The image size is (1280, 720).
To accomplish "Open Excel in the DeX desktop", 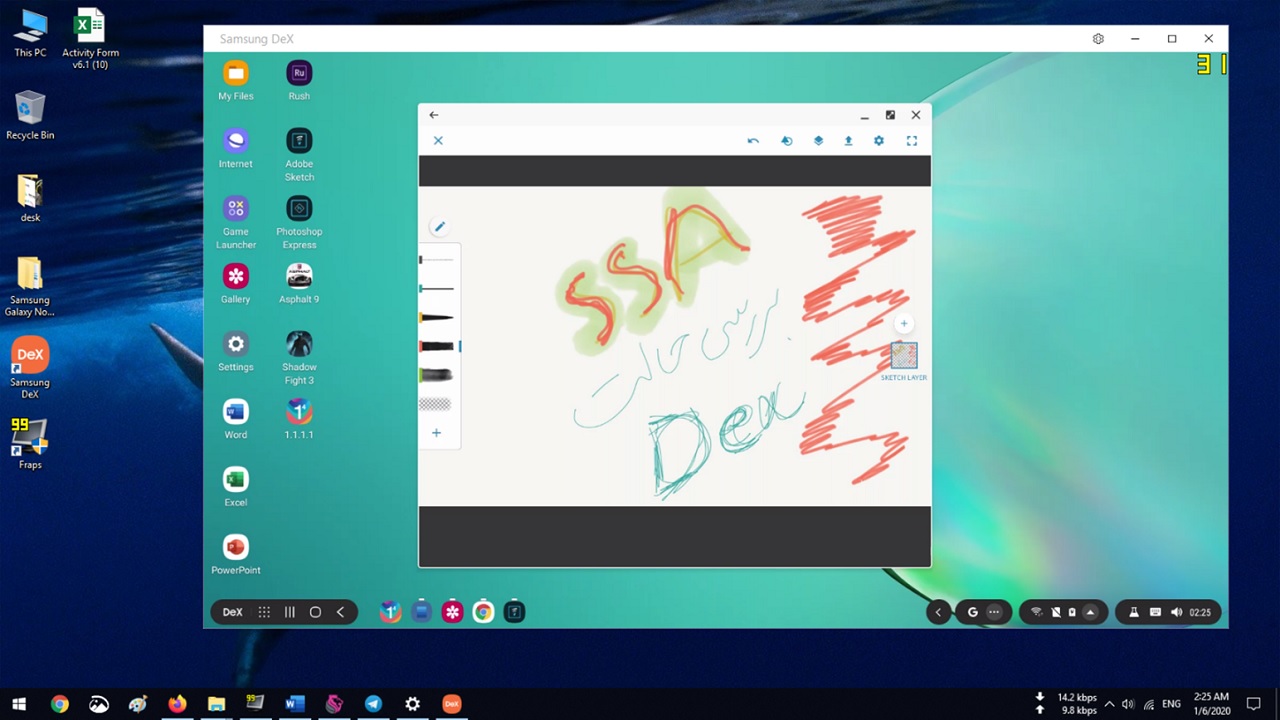I will click(x=236, y=487).
